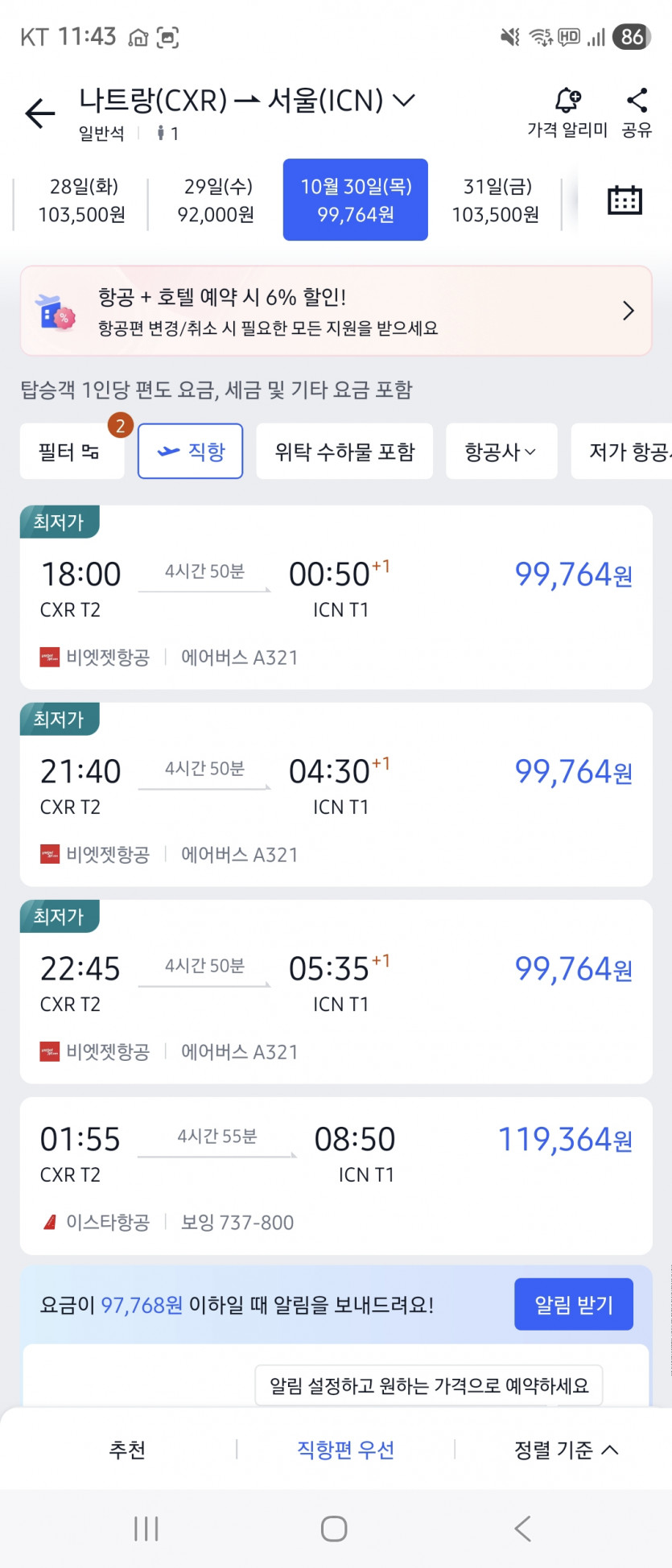Screen dimensions: 672x1568
Task: Open the flight + hotel 6% discount banner
Action: 336,311
